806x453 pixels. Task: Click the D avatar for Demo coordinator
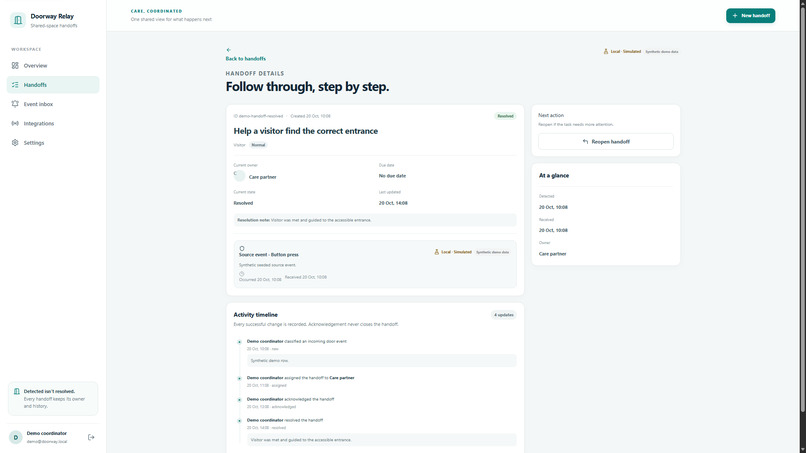tap(15, 437)
